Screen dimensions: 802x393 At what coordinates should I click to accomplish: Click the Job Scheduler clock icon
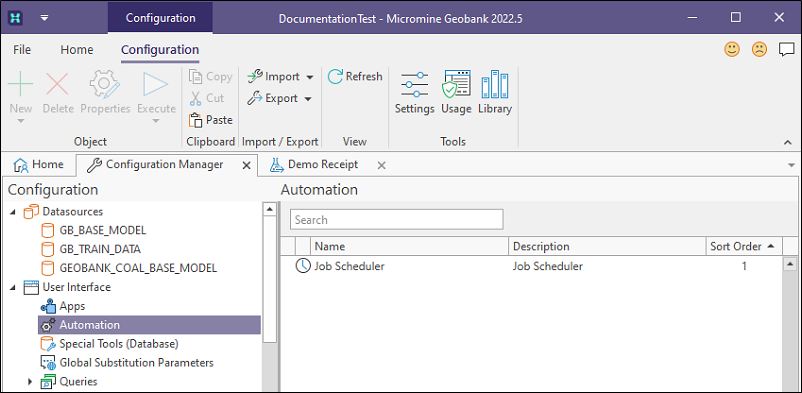pos(303,266)
